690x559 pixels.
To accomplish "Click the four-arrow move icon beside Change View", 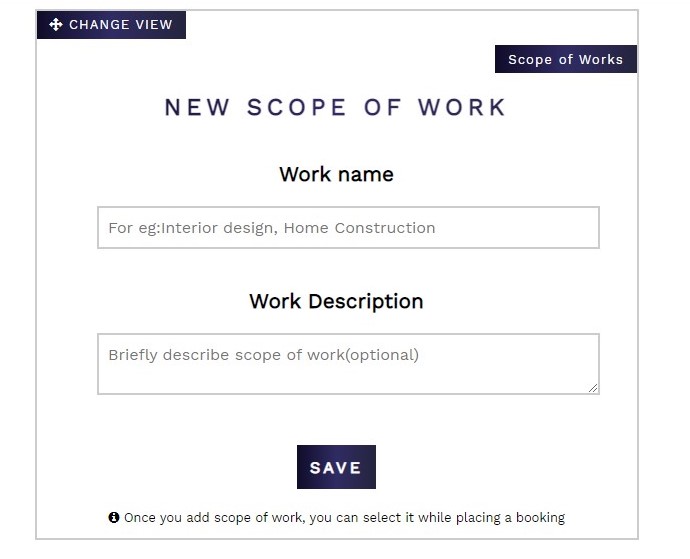I will 56,25.
